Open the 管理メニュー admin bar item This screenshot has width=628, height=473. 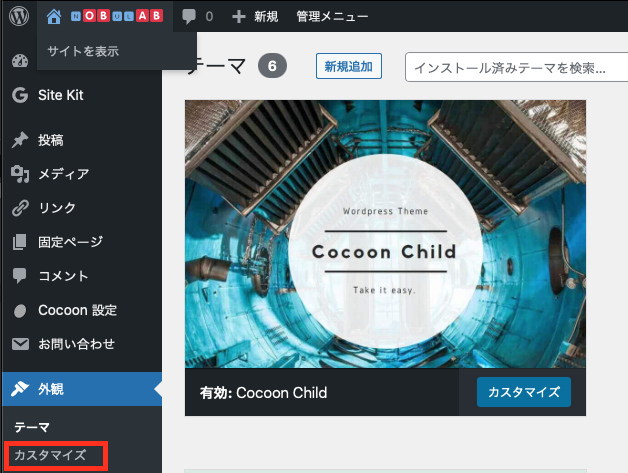click(x=332, y=16)
